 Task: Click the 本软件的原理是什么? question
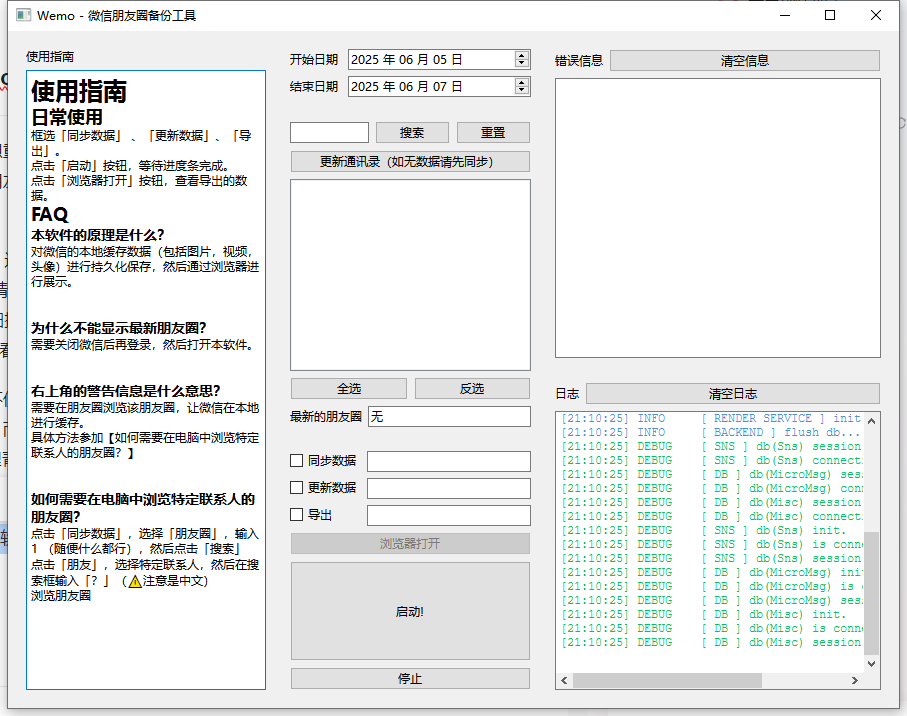(97, 235)
